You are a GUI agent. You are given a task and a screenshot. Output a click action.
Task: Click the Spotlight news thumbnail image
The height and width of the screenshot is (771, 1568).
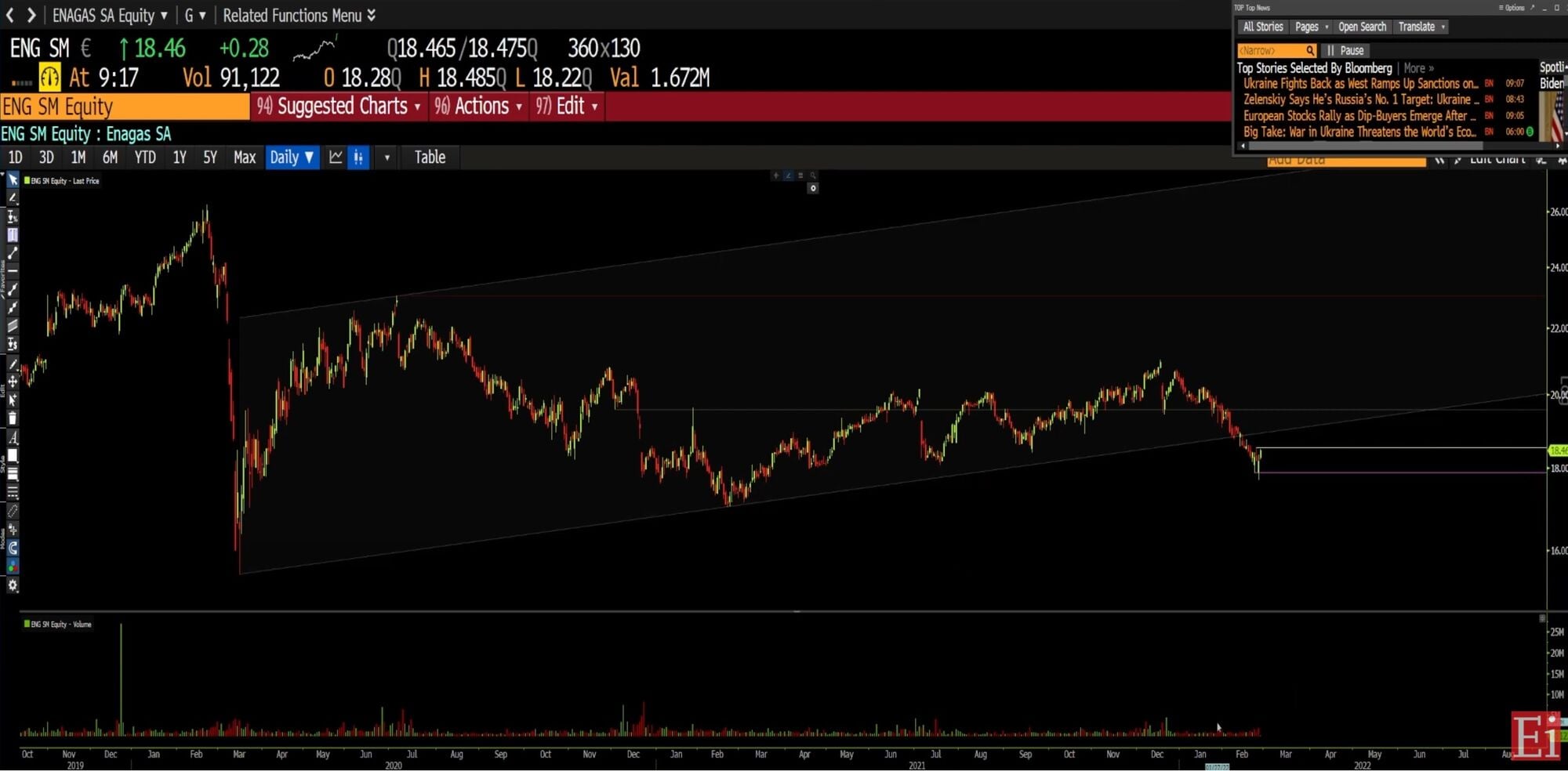[1552, 116]
